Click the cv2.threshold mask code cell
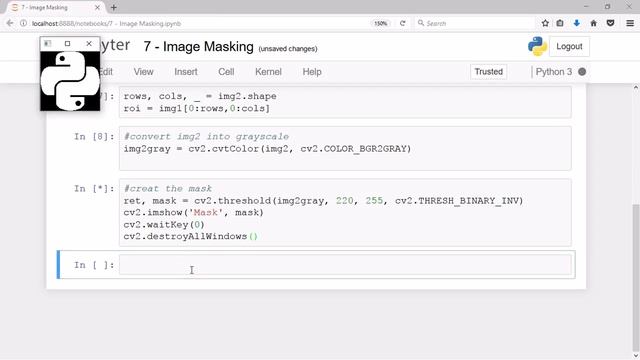The image size is (640, 360). 345,213
